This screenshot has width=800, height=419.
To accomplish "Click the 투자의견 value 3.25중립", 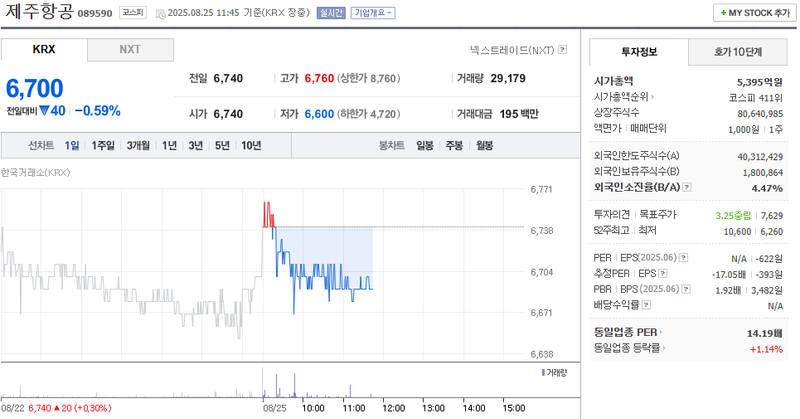I will 733,216.
